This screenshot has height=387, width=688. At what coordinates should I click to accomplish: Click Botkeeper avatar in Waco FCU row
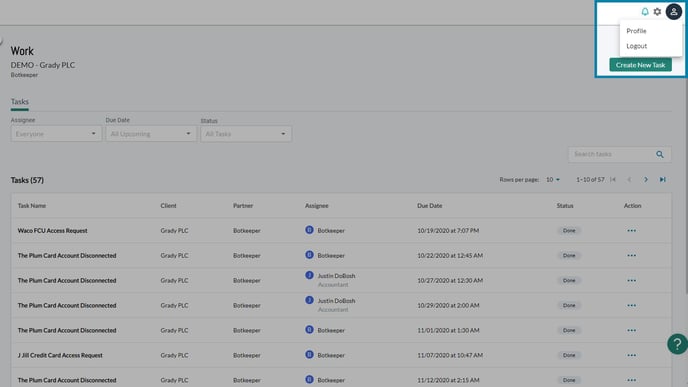(x=309, y=230)
